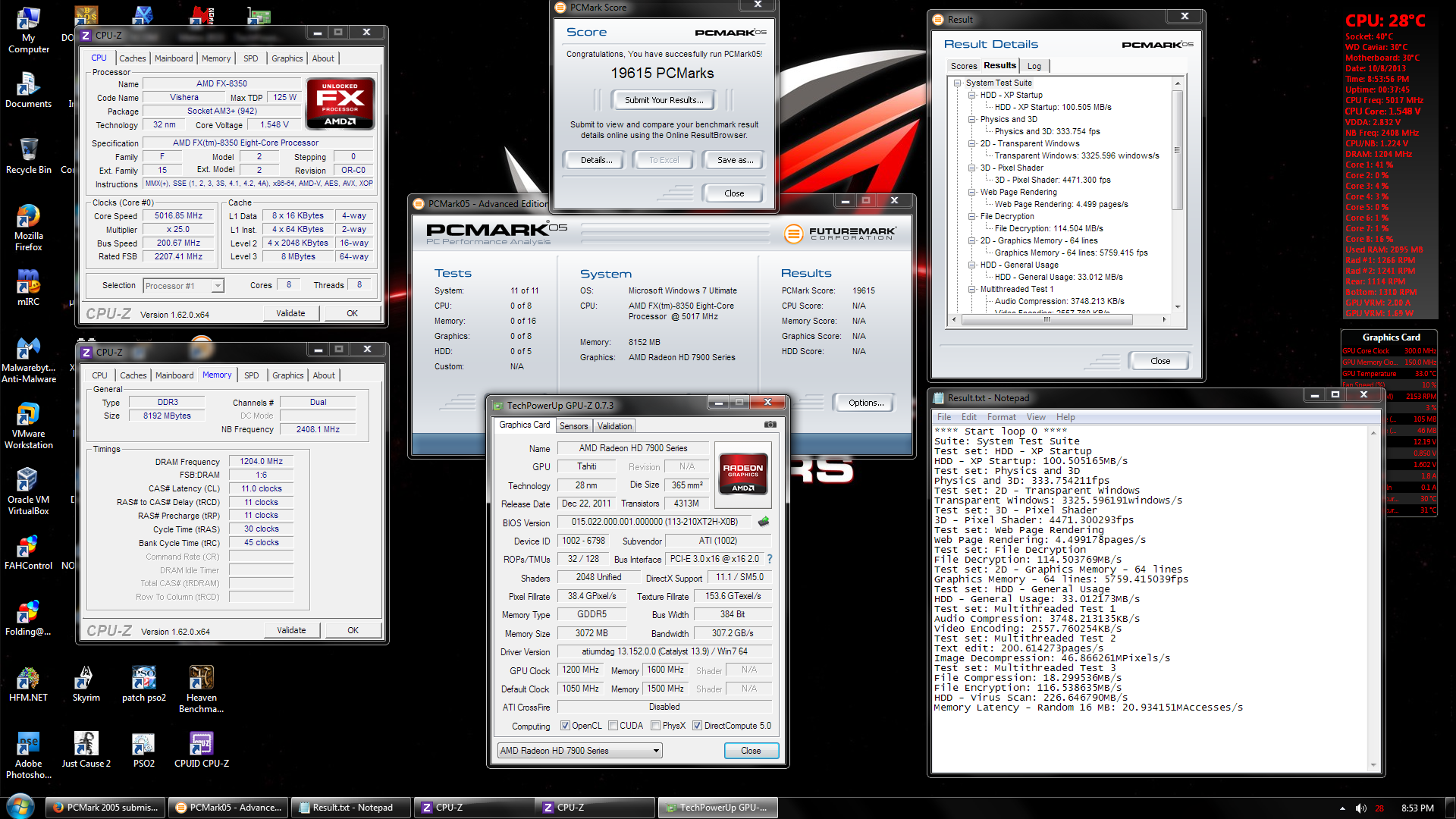The height and width of the screenshot is (819, 1456).
Task: Click TechPowerUp GPU-Z taskbar button
Action: pos(717,808)
